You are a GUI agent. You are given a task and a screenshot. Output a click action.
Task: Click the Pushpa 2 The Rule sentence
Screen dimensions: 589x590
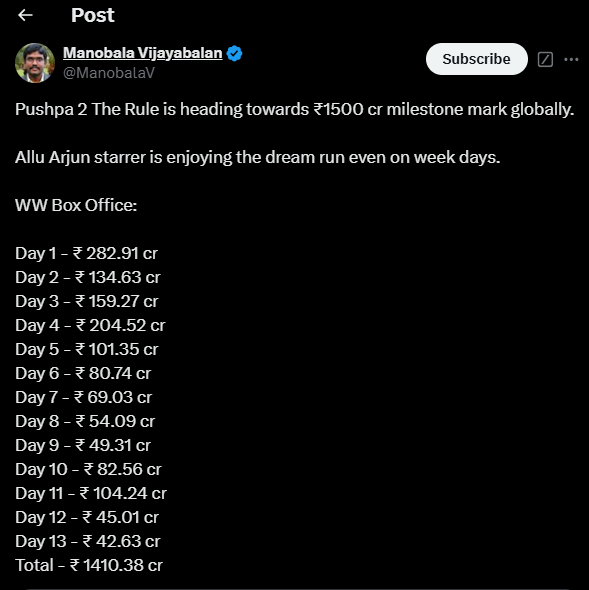(x=294, y=109)
